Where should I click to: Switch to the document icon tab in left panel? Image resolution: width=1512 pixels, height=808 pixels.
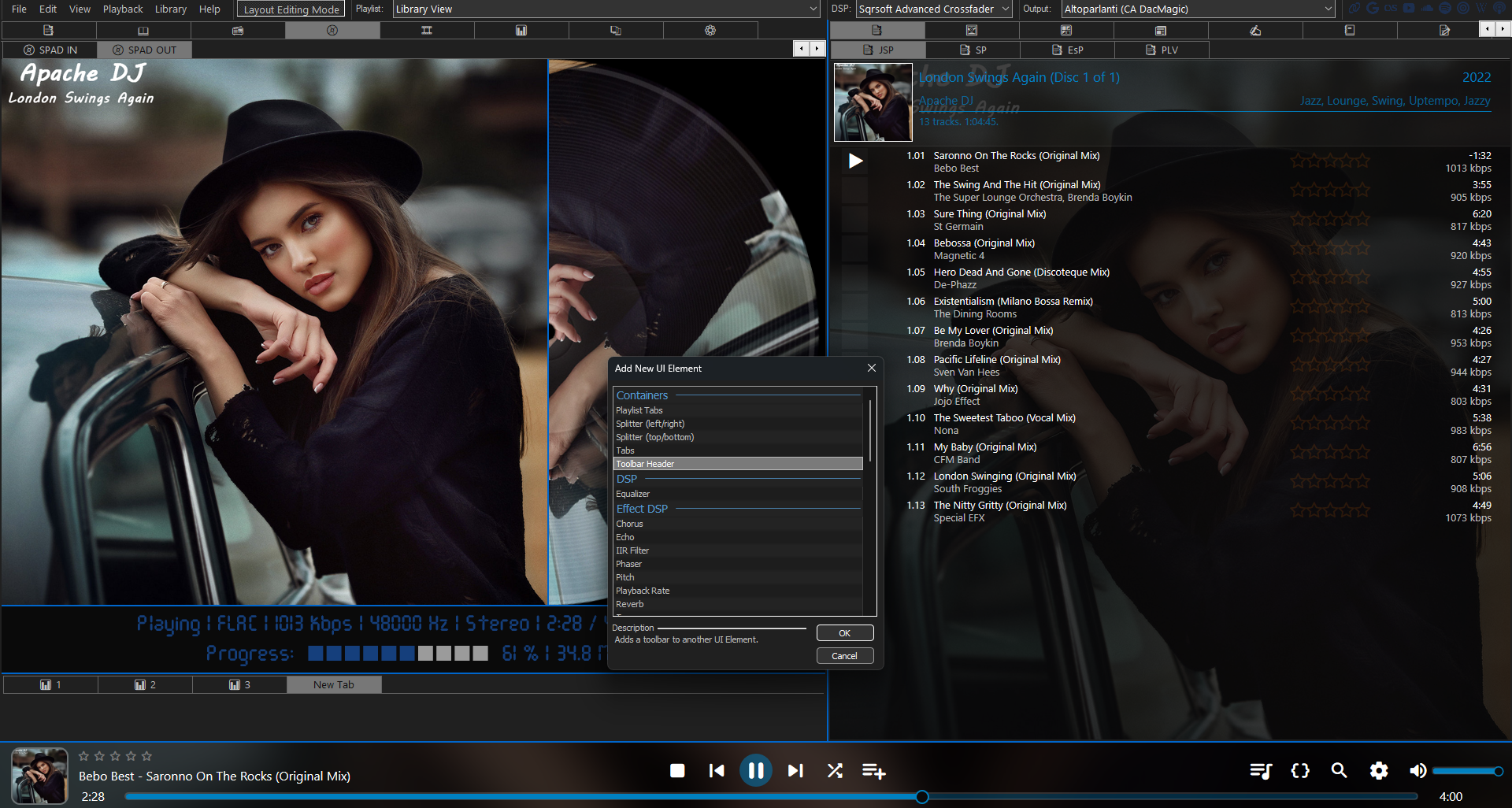click(x=49, y=31)
